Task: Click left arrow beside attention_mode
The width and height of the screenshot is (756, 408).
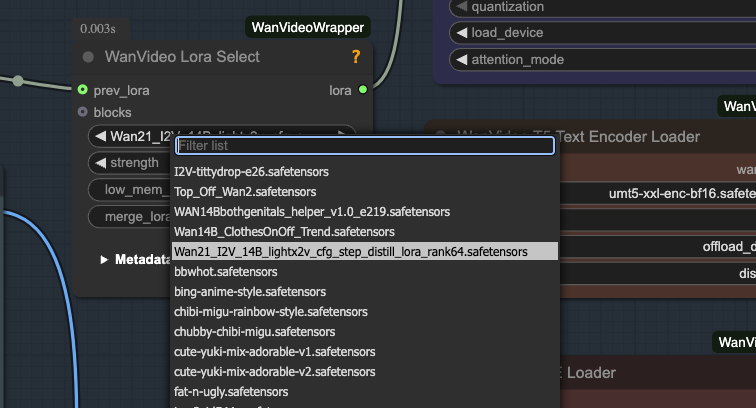Action: tap(462, 60)
